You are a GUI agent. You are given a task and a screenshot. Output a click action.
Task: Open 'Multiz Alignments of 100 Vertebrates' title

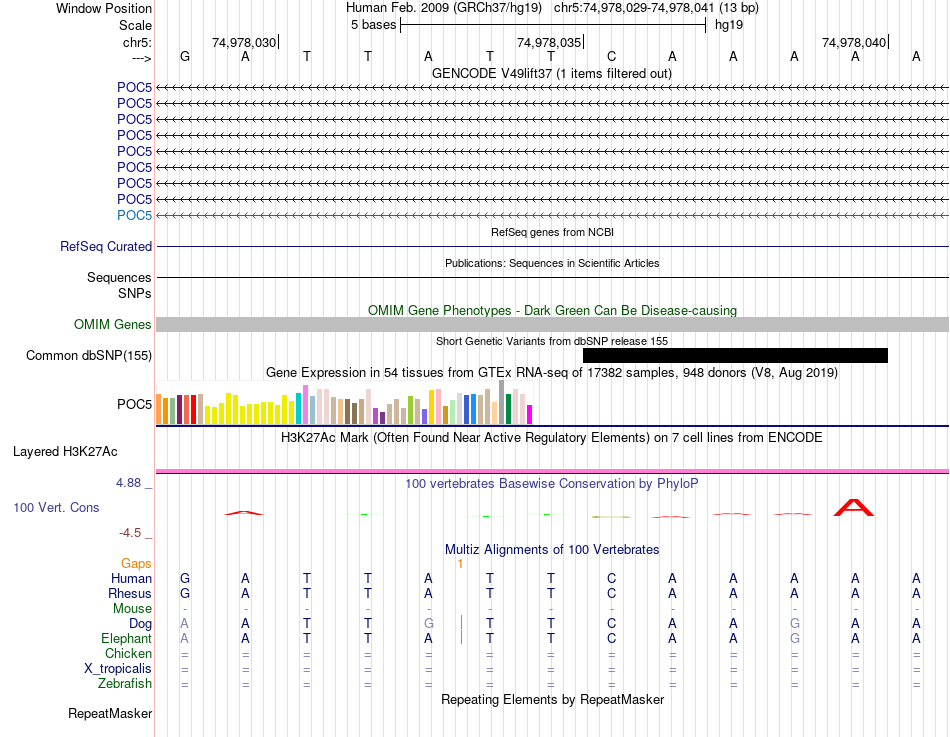pos(552,550)
